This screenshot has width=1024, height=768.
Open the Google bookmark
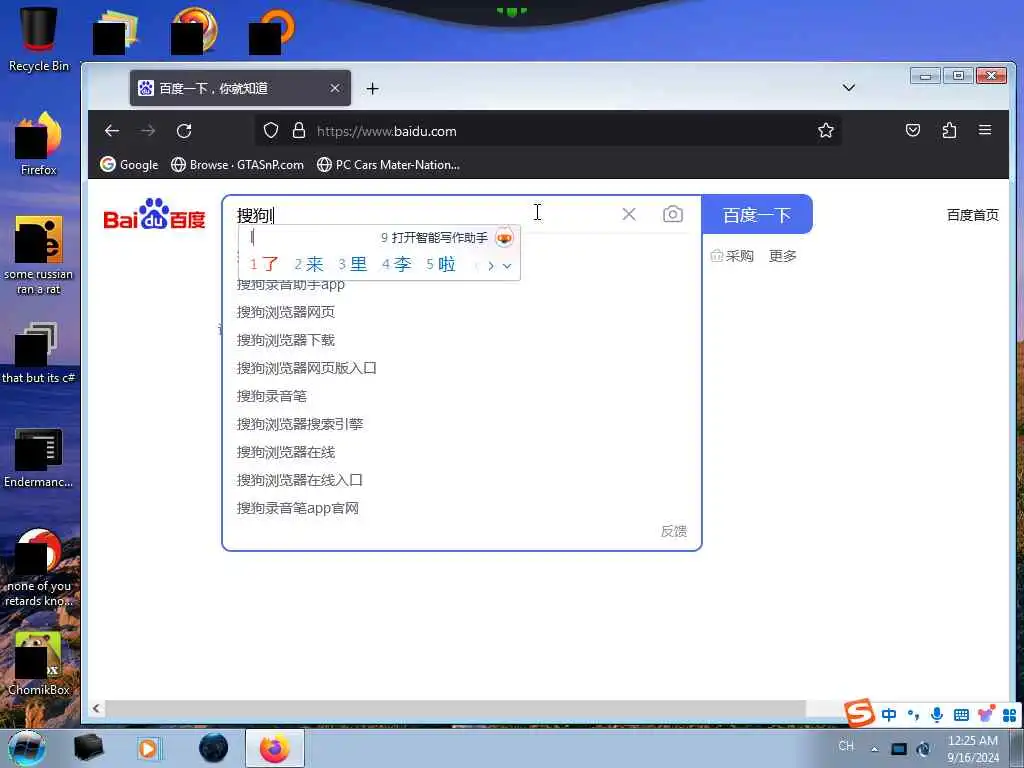tap(129, 165)
